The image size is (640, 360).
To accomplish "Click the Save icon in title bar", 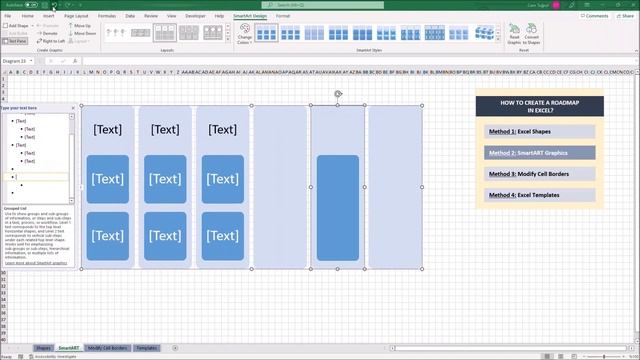I will pyautogui.click(x=45, y=5).
